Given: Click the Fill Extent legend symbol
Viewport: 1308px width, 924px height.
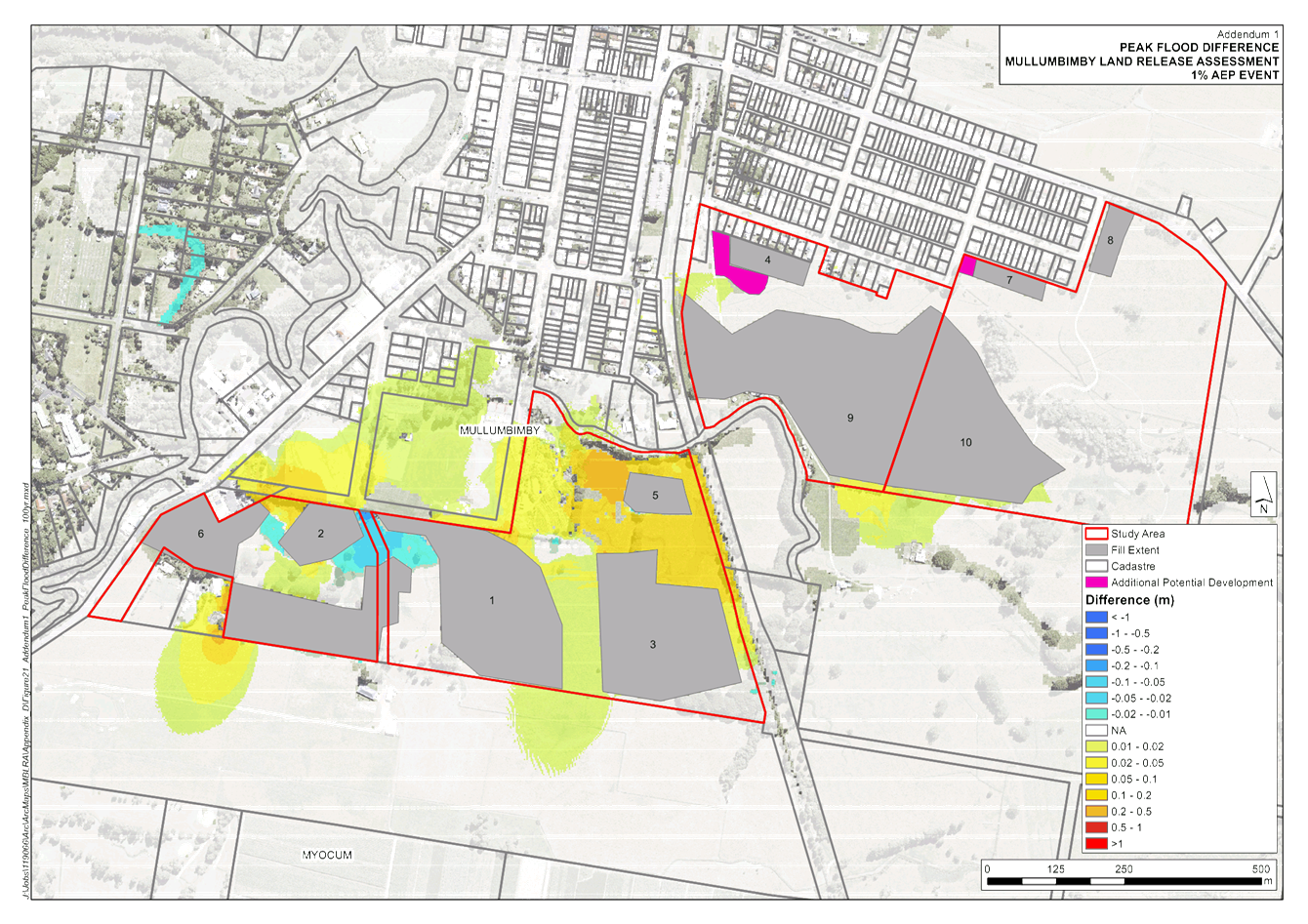Looking at the screenshot, I should click(x=1097, y=550).
